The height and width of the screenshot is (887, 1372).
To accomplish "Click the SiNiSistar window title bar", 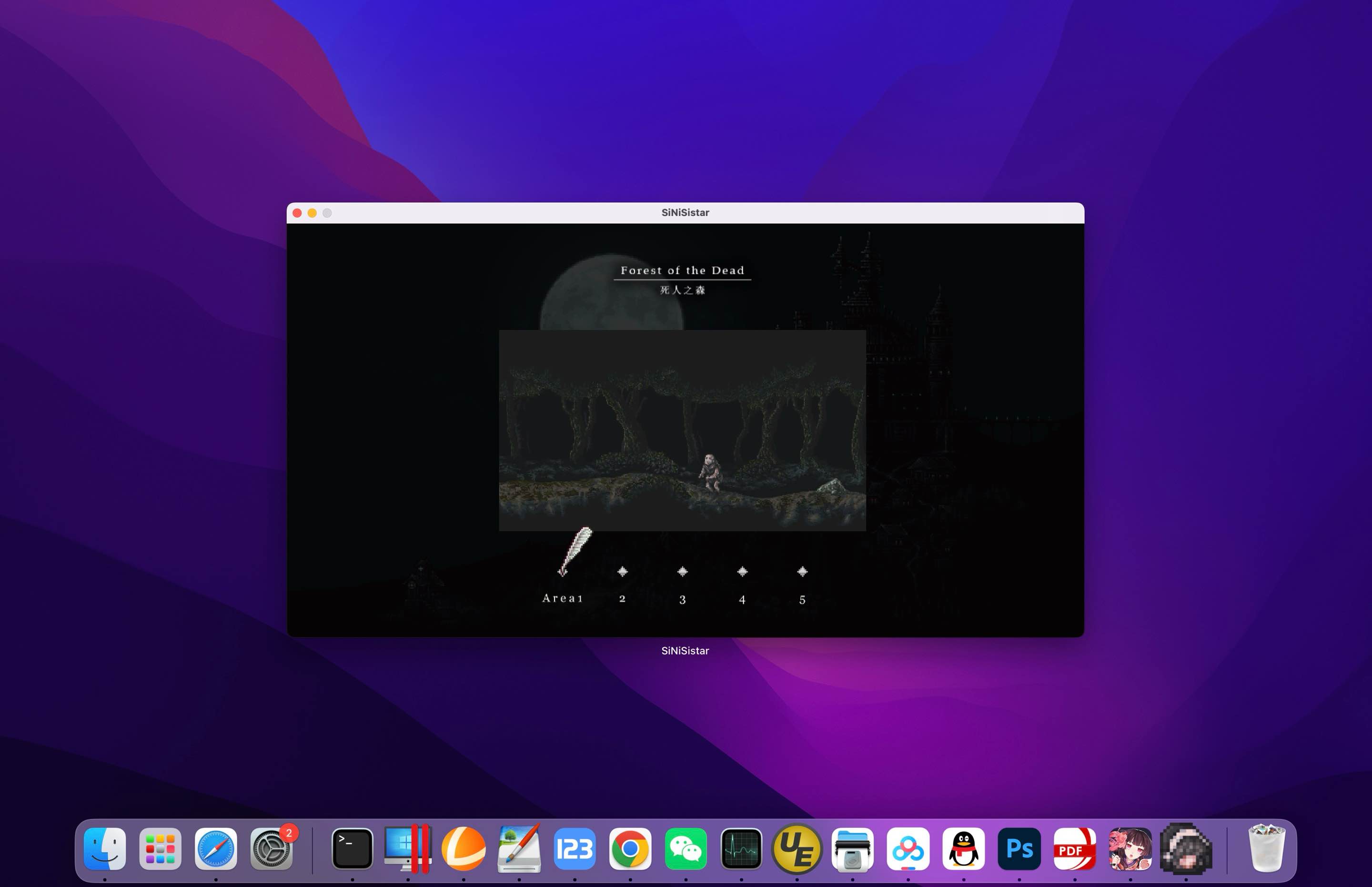I will click(685, 212).
